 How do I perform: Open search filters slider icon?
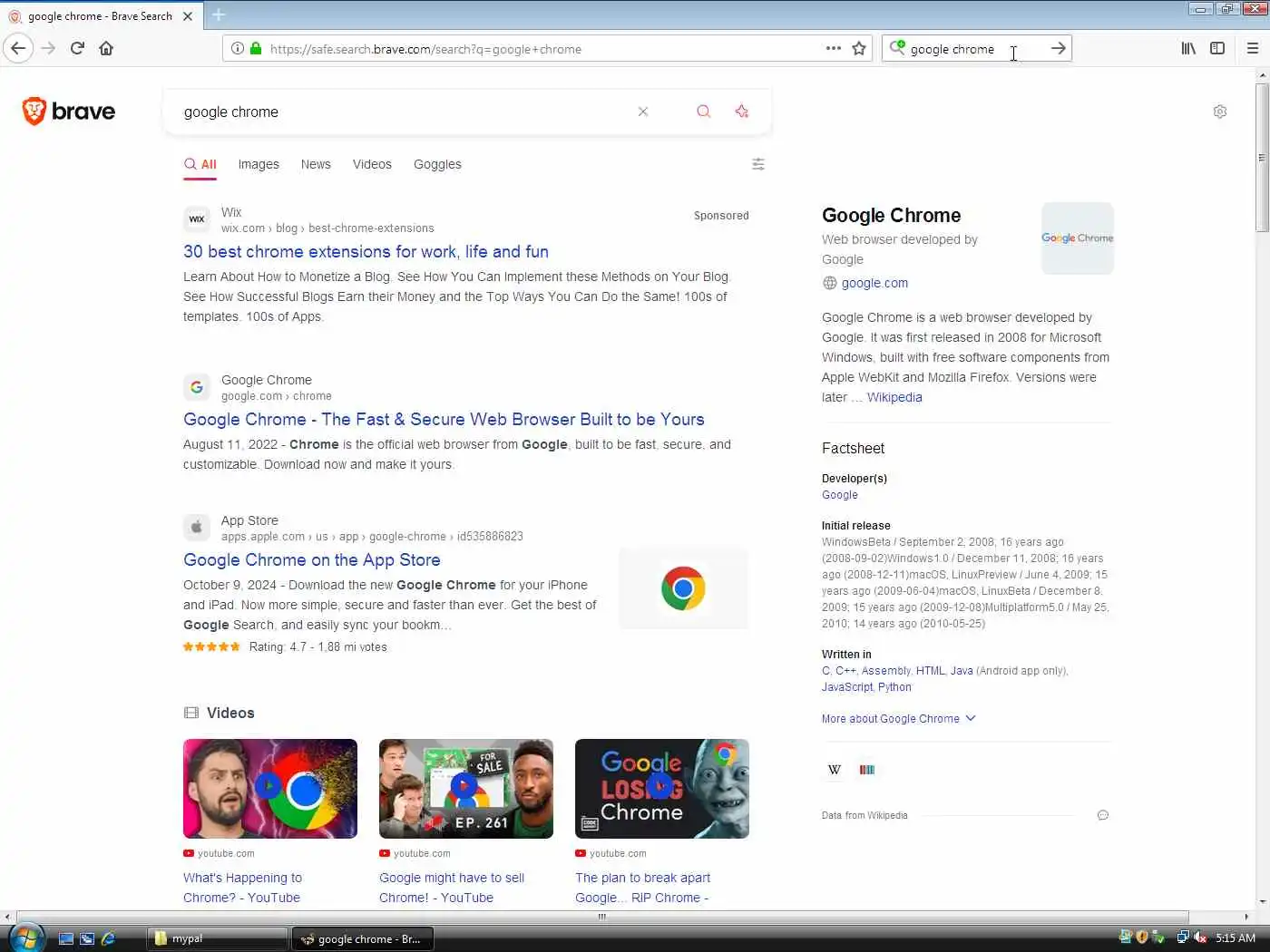tap(758, 164)
